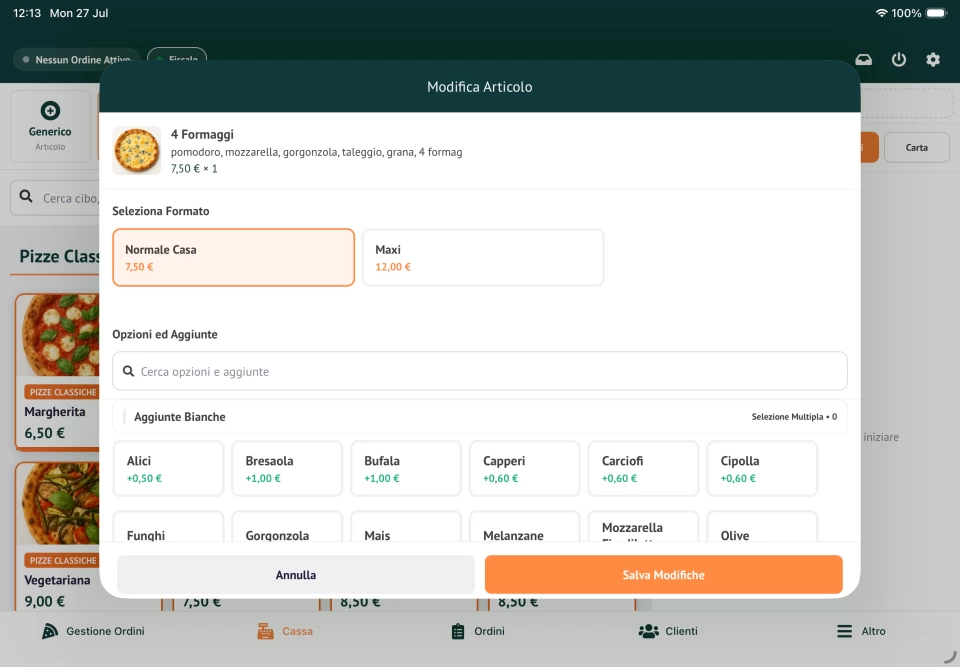
Task: Add Bufala topping
Action: (406, 469)
